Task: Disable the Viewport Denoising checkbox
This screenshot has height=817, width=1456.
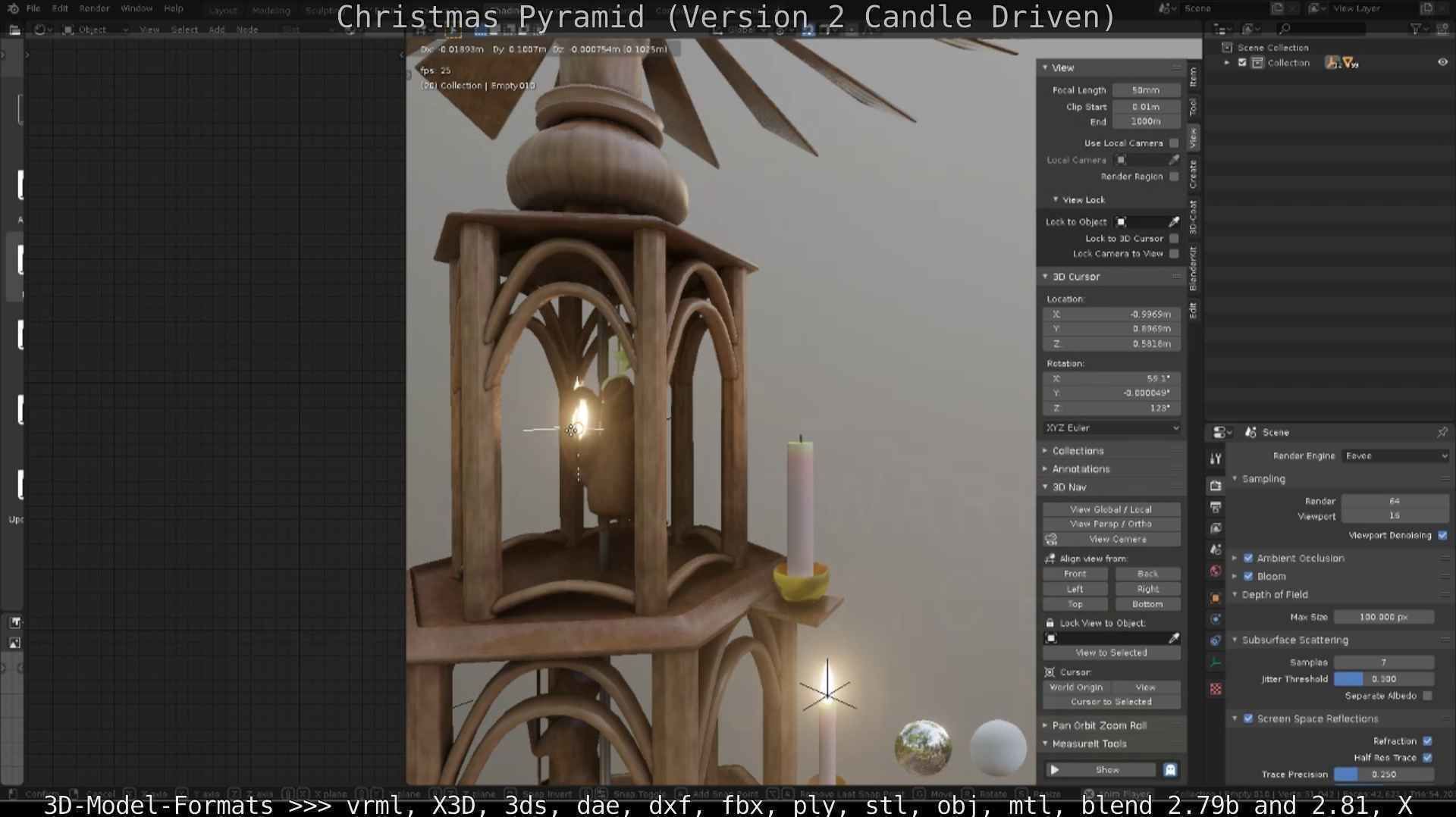Action: click(1442, 536)
